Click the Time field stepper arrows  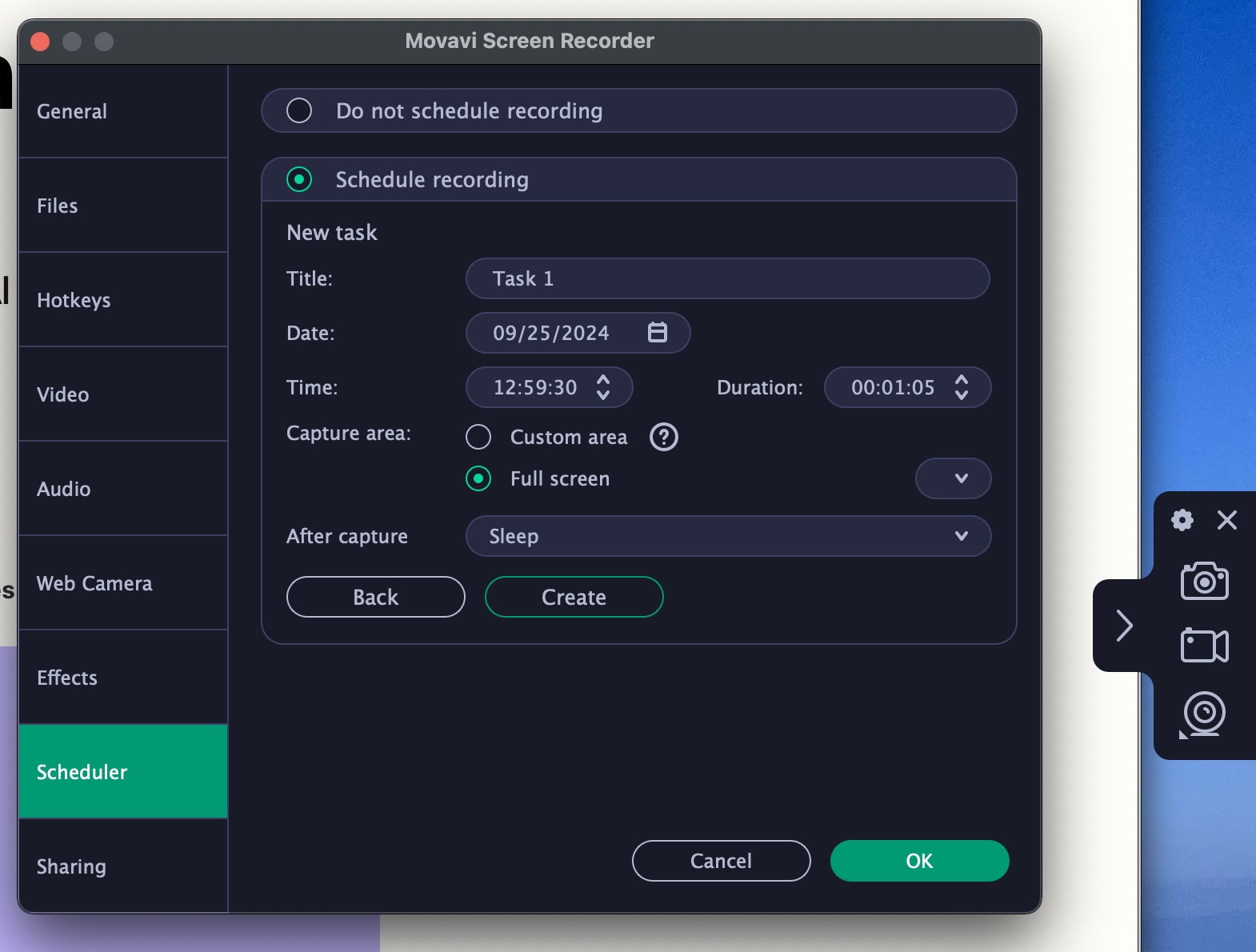pyautogui.click(x=603, y=387)
